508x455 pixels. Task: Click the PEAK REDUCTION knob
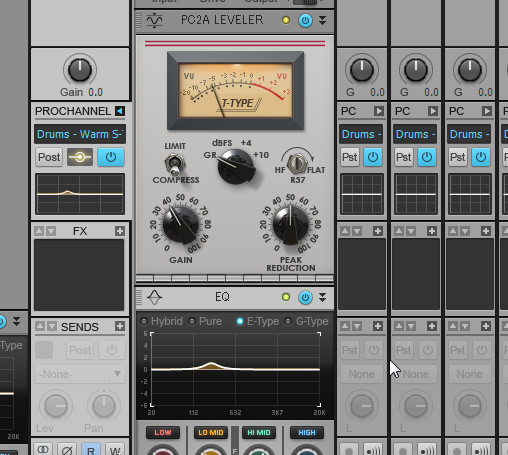pos(290,225)
